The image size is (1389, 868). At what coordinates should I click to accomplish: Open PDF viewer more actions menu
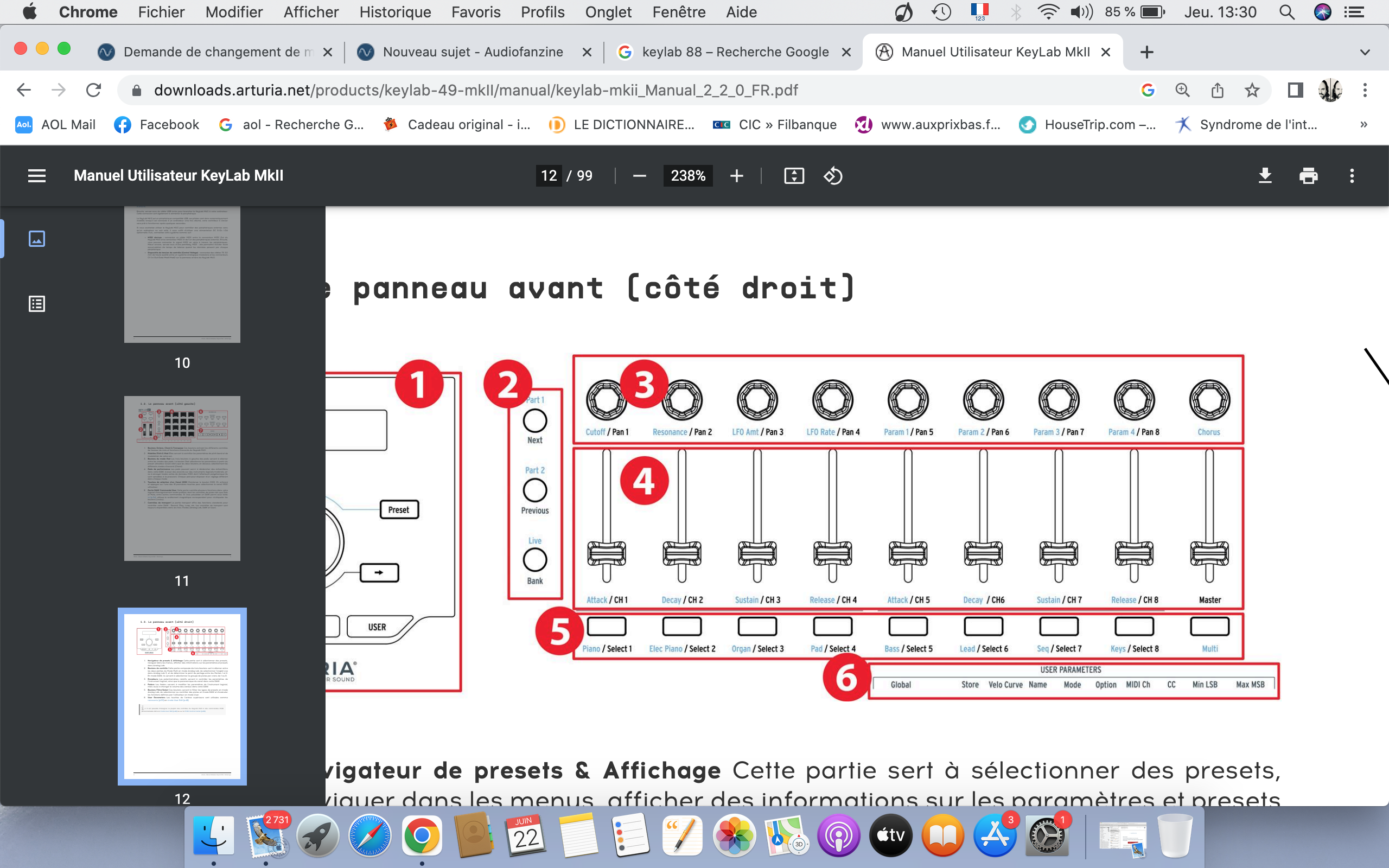tap(1352, 176)
